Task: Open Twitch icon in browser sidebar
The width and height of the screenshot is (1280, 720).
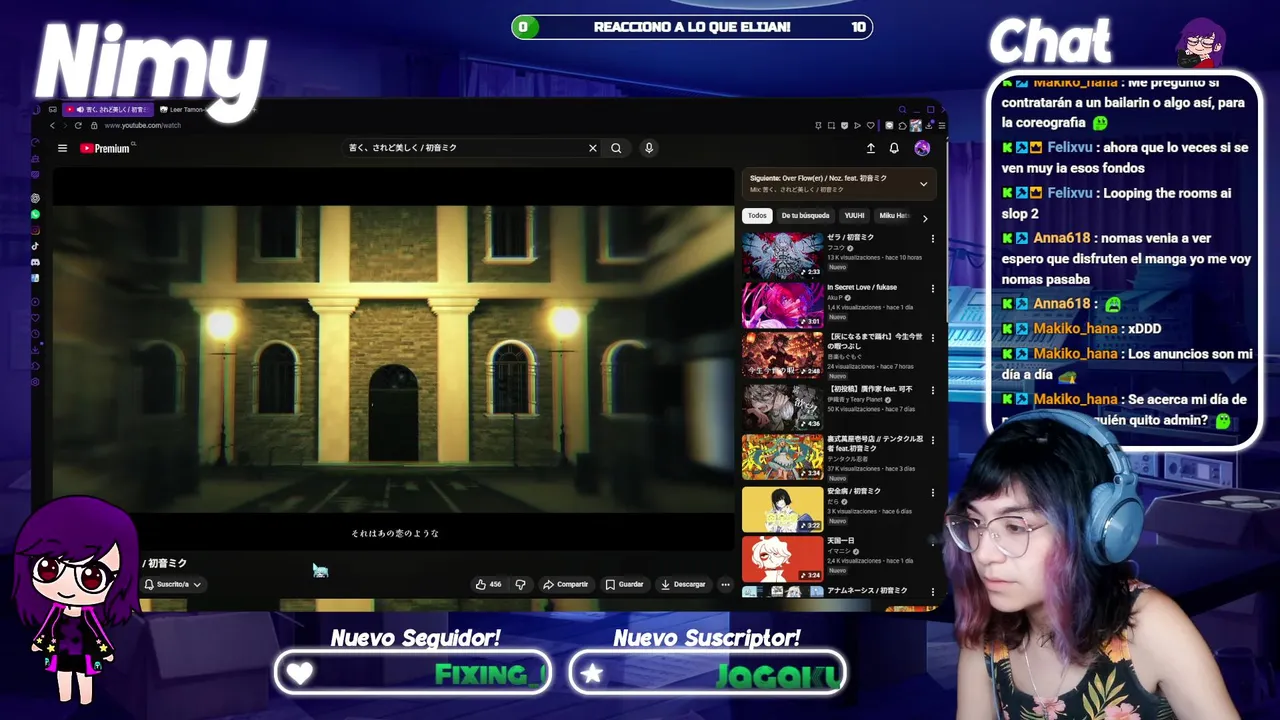Action: pyautogui.click(x=35, y=174)
